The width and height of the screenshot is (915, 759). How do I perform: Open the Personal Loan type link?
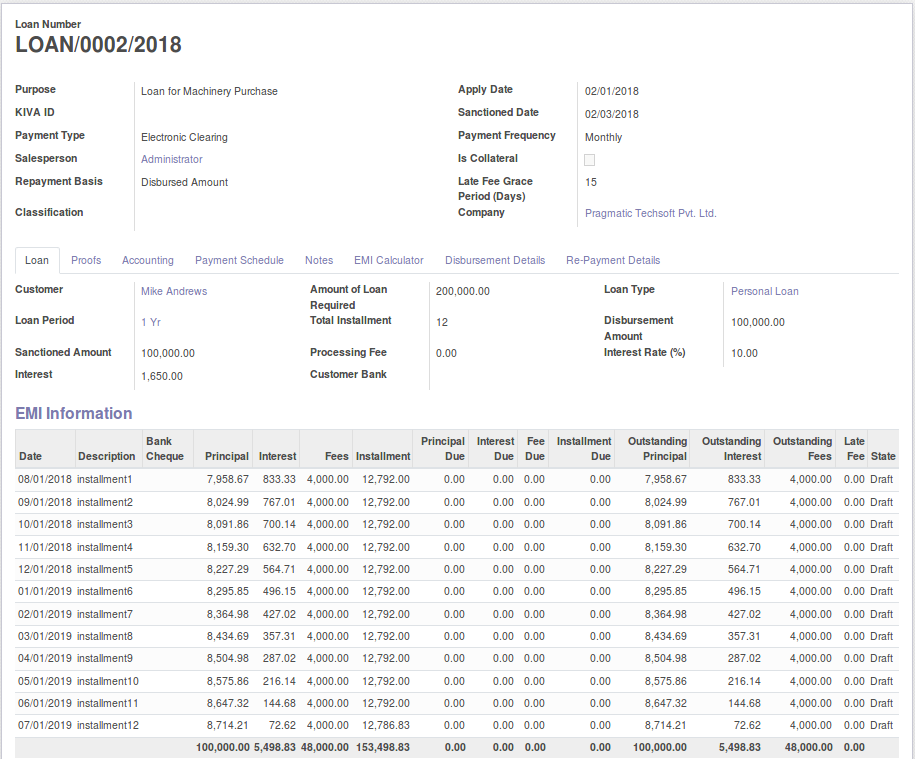764,291
